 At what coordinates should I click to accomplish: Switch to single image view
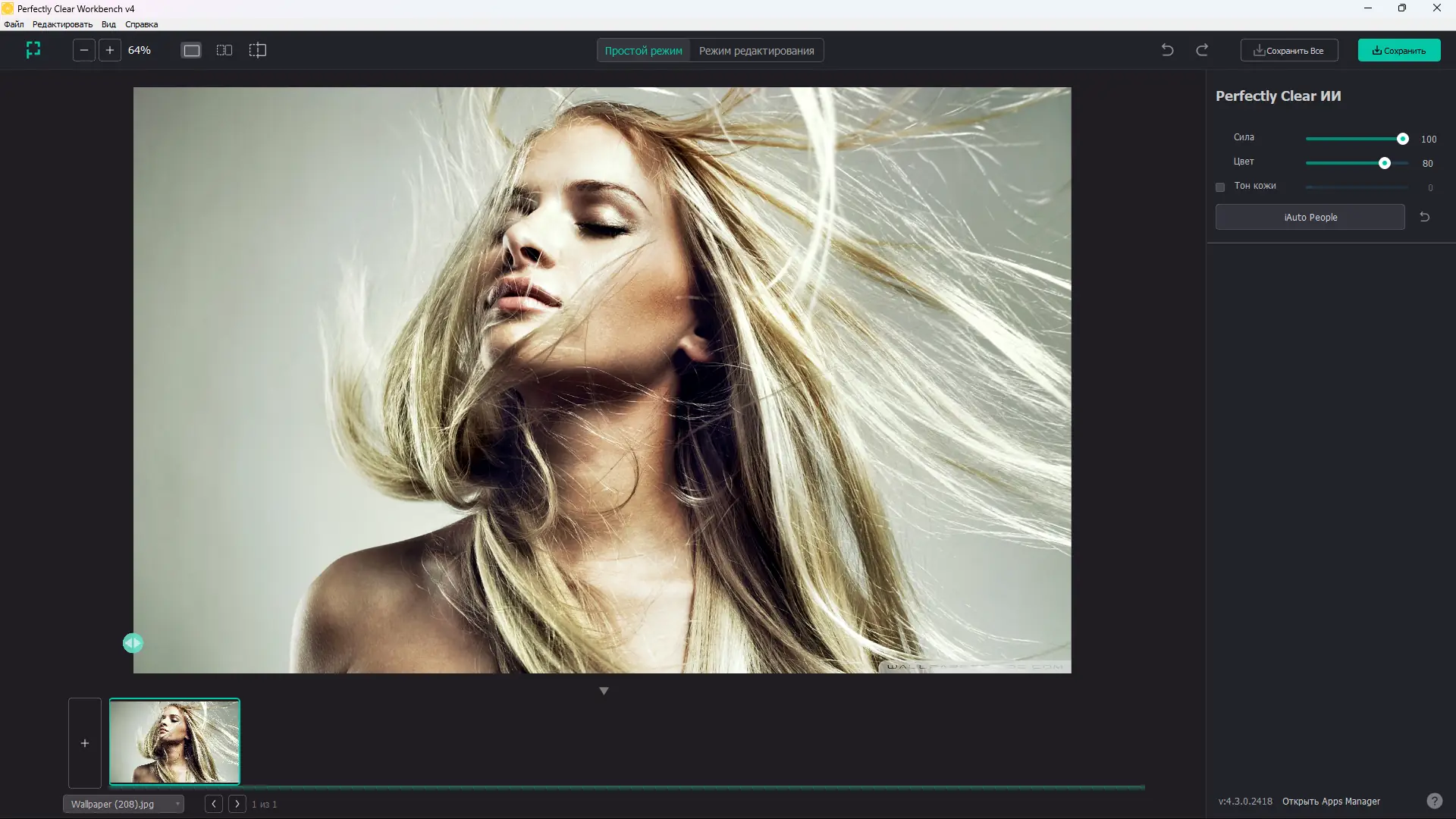192,50
